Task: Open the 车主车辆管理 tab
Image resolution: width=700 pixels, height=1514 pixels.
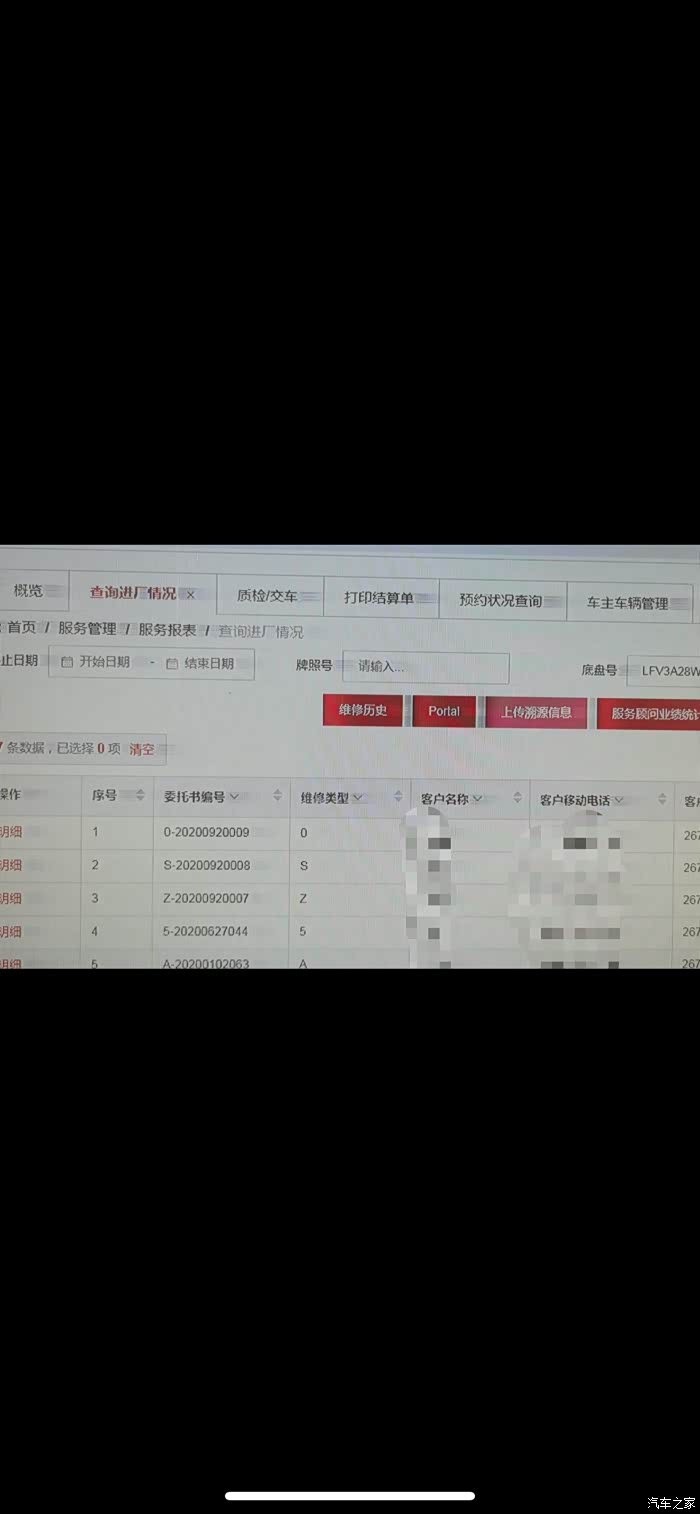Action: tap(629, 603)
